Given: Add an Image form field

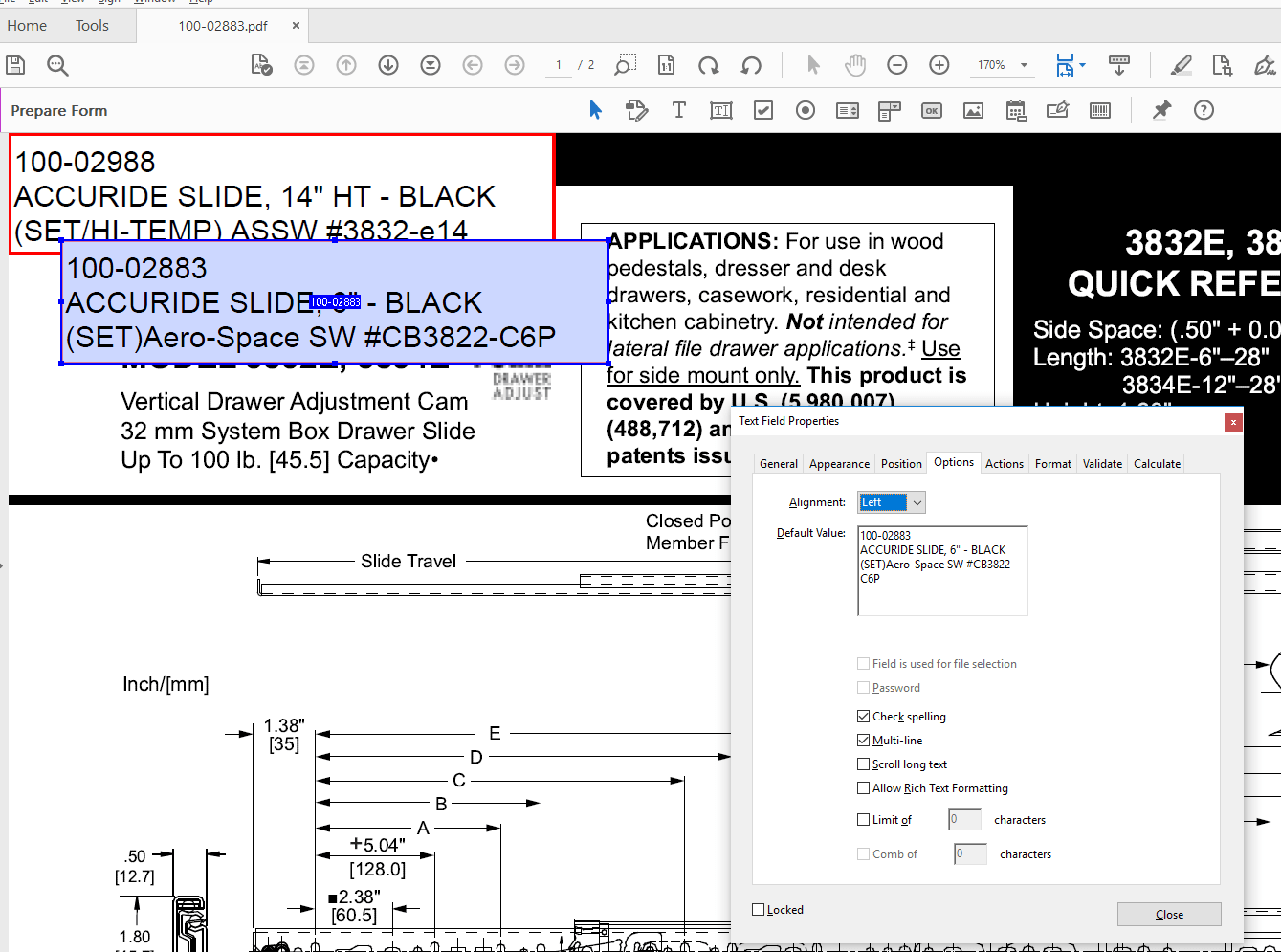Looking at the screenshot, I should (x=973, y=110).
